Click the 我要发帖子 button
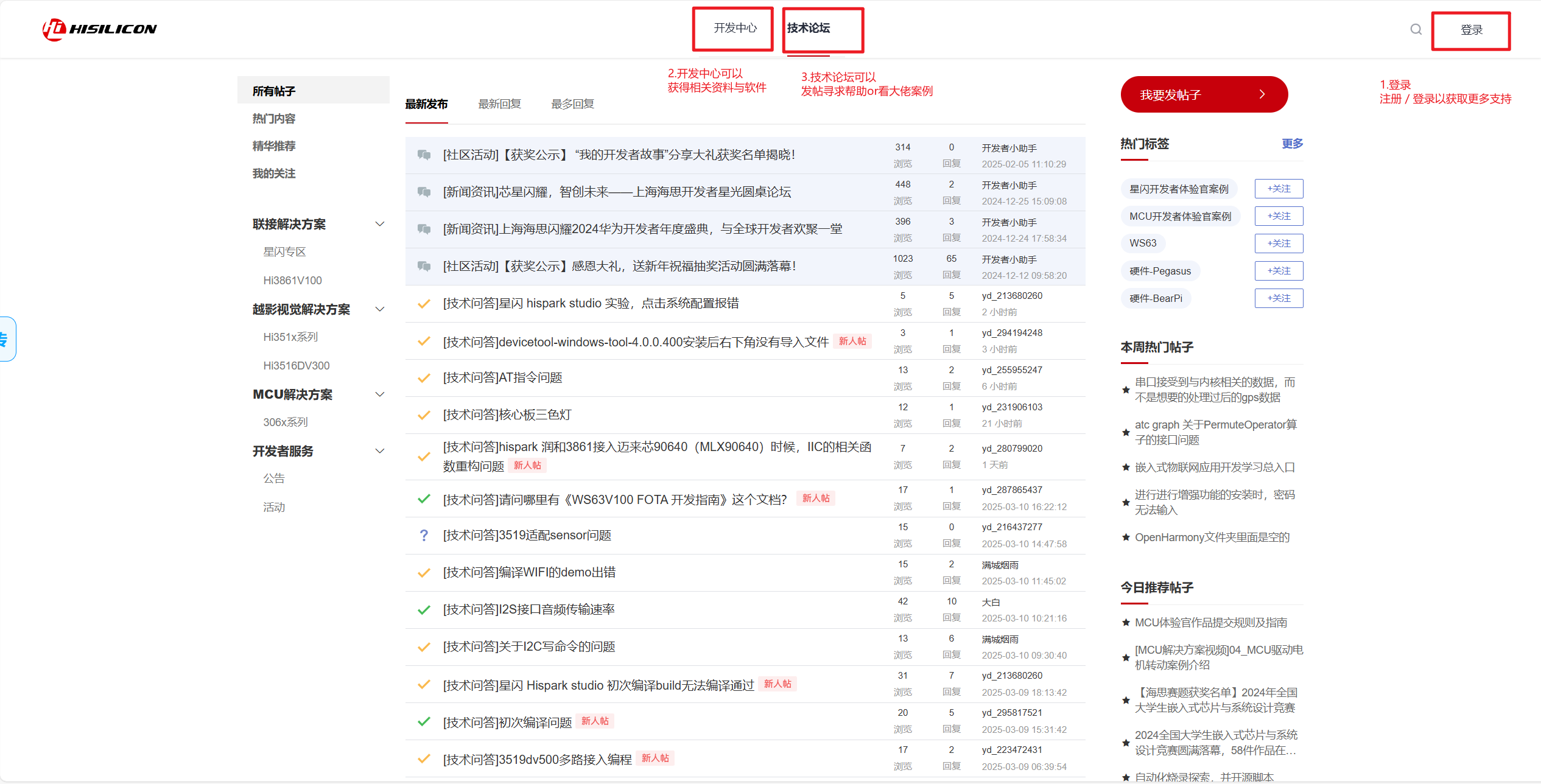The image size is (1541, 784). (1204, 94)
